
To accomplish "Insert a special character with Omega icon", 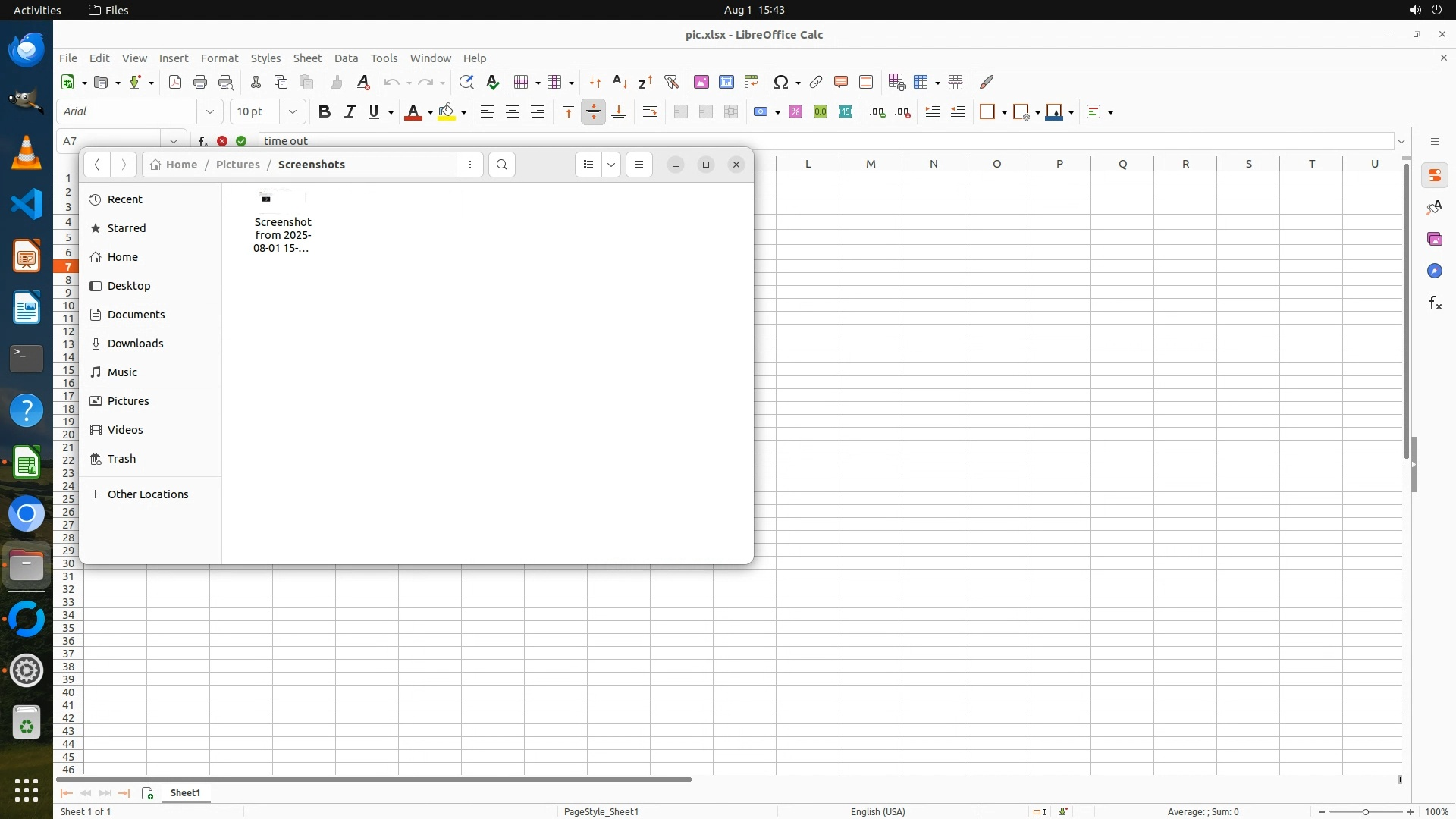I will (x=780, y=82).
